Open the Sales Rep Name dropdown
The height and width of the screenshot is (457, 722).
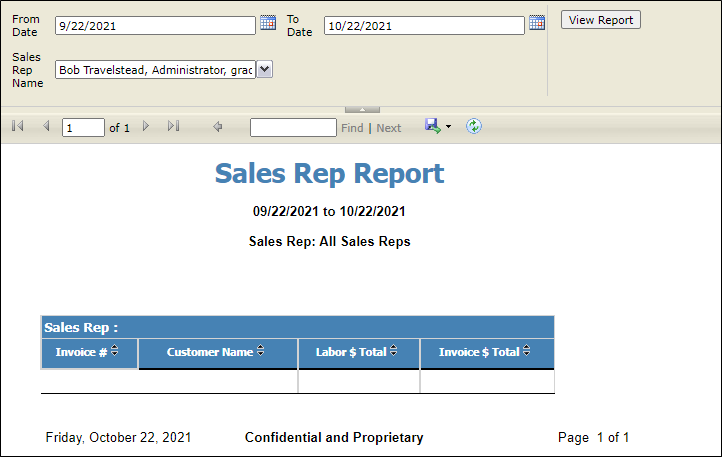tap(264, 69)
